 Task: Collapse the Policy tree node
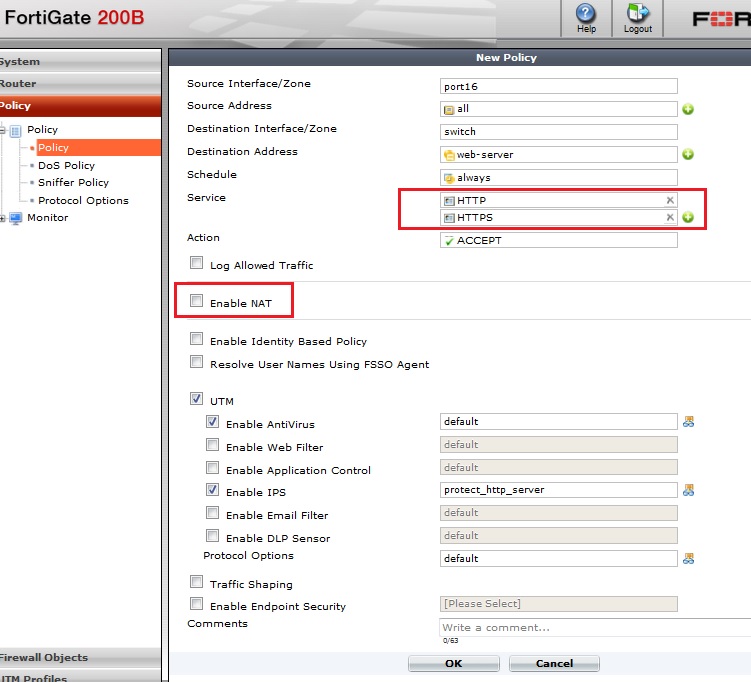click(x=2, y=130)
